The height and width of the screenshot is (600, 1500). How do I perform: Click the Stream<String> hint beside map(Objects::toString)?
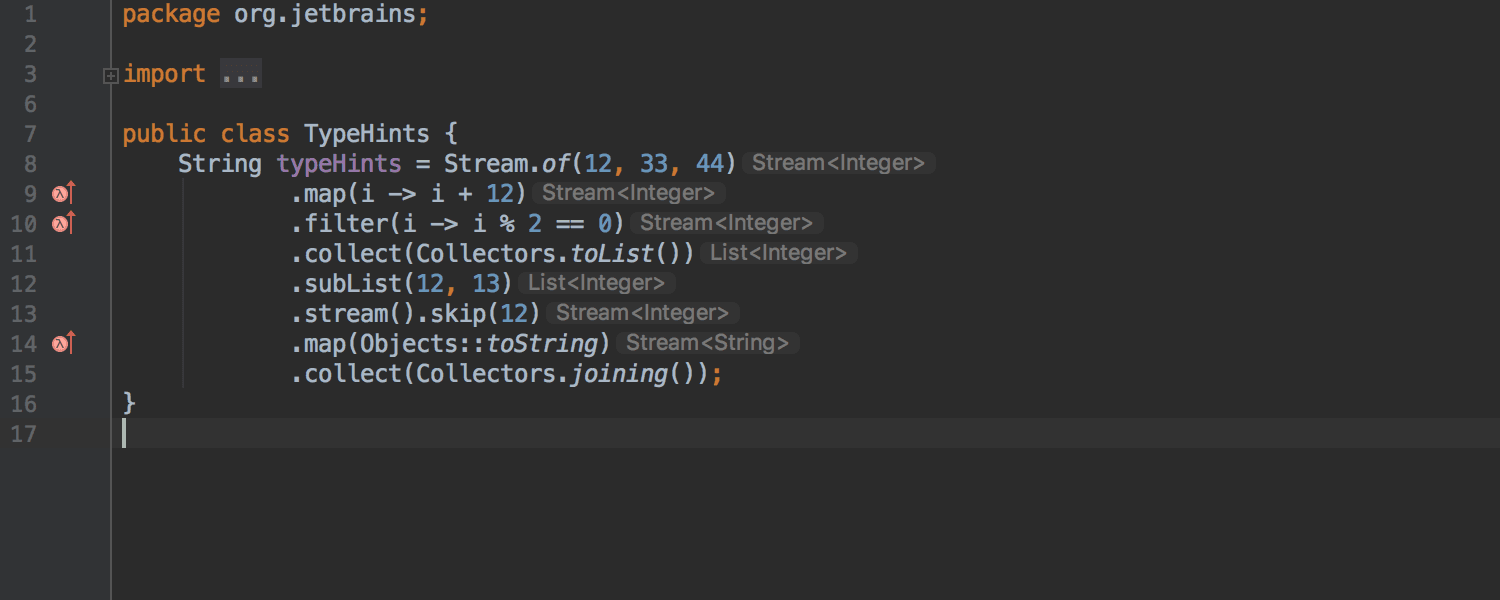pyautogui.click(x=706, y=343)
